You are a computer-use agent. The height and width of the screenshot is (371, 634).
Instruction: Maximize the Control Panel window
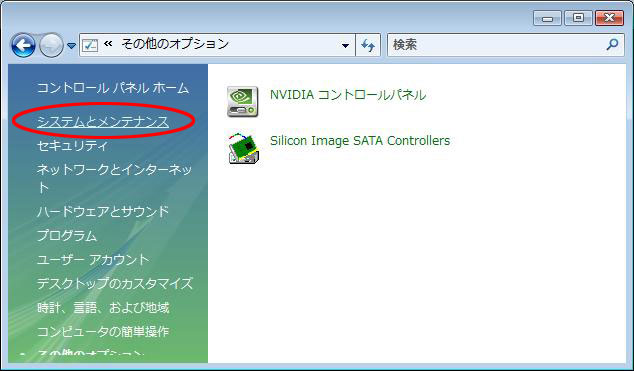[578, 18]
